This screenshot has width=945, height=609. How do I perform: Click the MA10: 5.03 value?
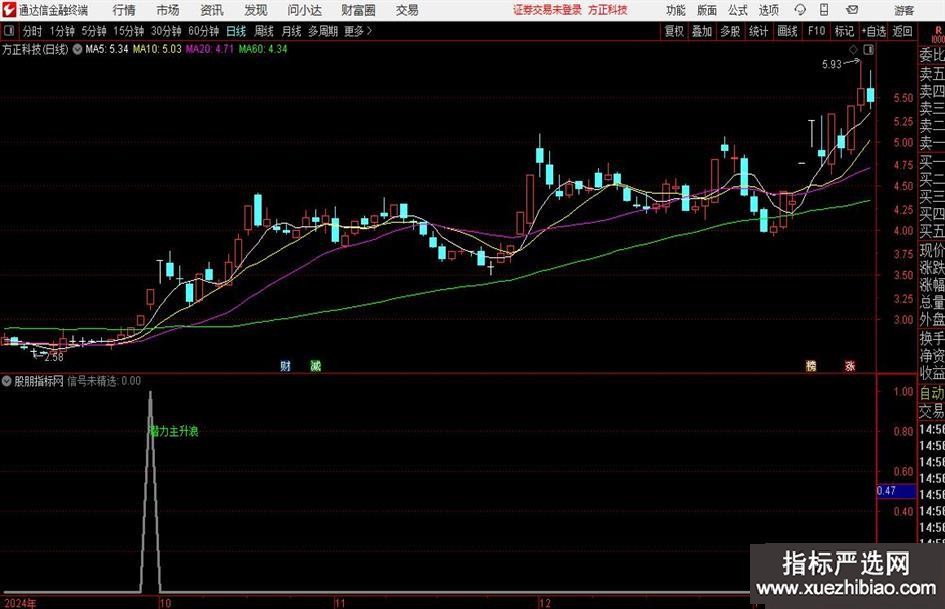157,49
